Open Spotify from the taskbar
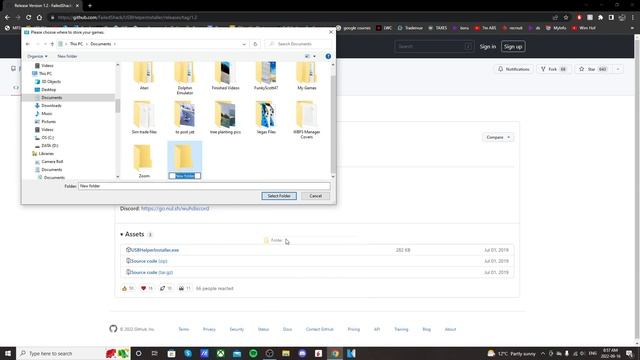The image size is (640, 360). pos(253,353)
